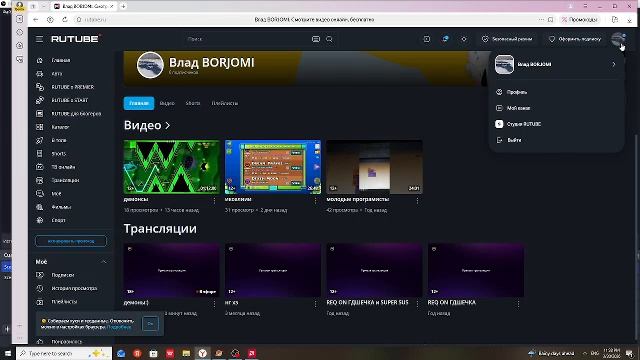Open RUTUBE x PREMIER in sidebar
Image resolution: width=640 pixels, height=360 pixels.
(x=72, y=87)
